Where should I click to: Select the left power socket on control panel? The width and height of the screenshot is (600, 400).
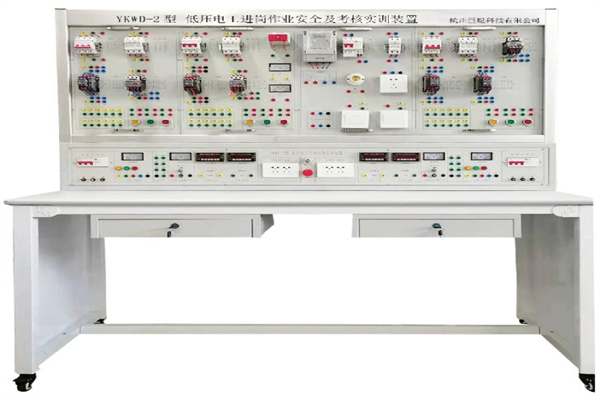pos(280,169)
